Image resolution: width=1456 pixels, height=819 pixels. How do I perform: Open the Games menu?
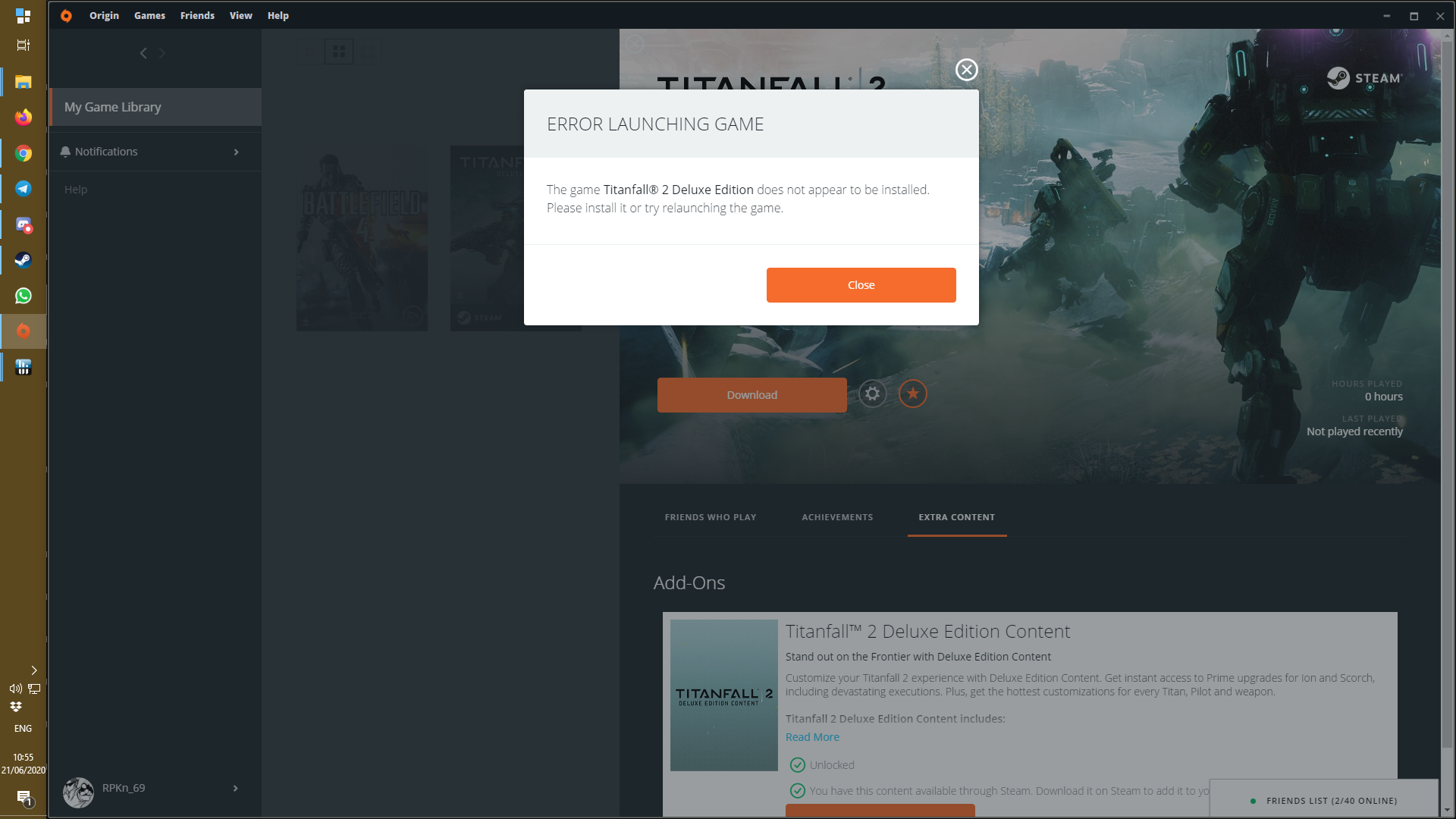149,15
